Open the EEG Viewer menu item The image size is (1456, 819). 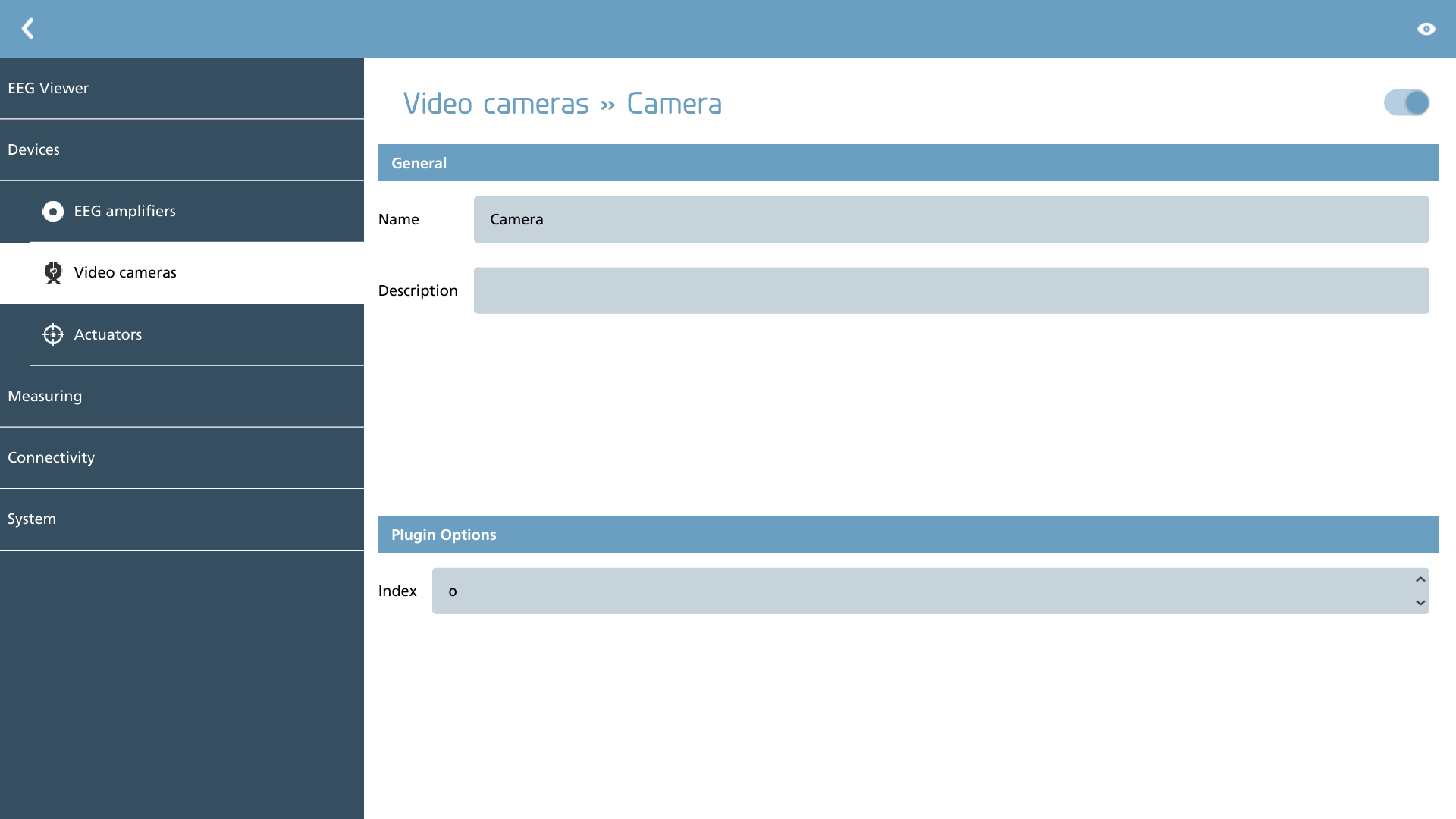[182, 88]
